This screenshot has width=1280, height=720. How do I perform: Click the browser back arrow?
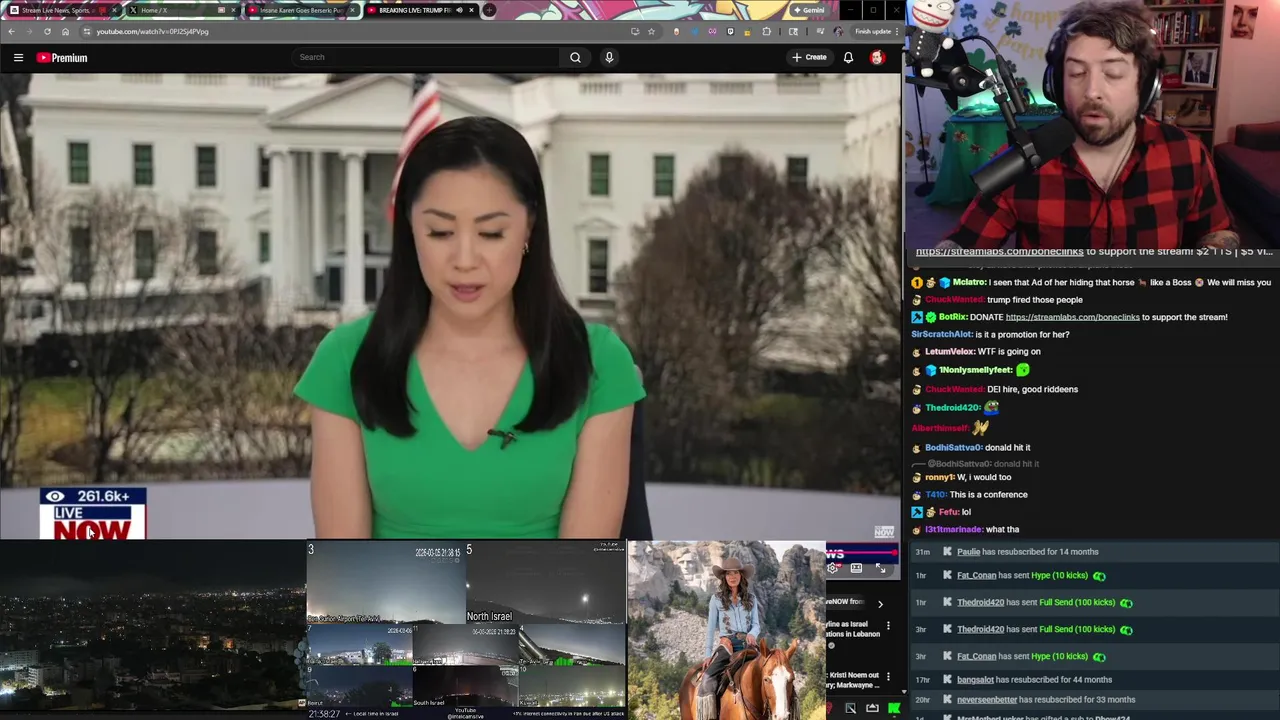(11, 31)
